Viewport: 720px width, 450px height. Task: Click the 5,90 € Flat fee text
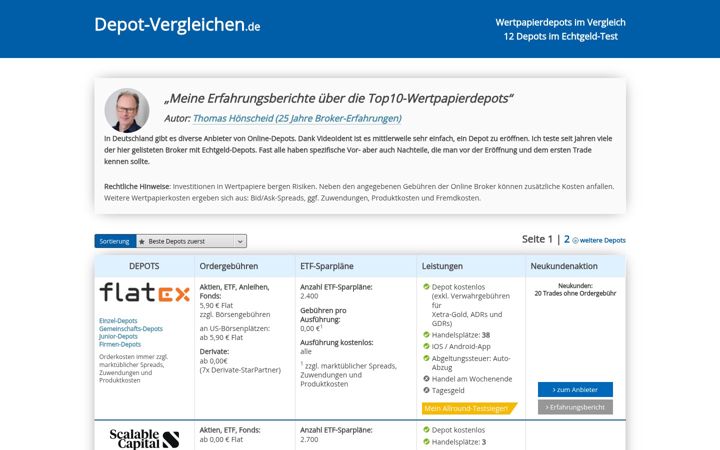216,305
